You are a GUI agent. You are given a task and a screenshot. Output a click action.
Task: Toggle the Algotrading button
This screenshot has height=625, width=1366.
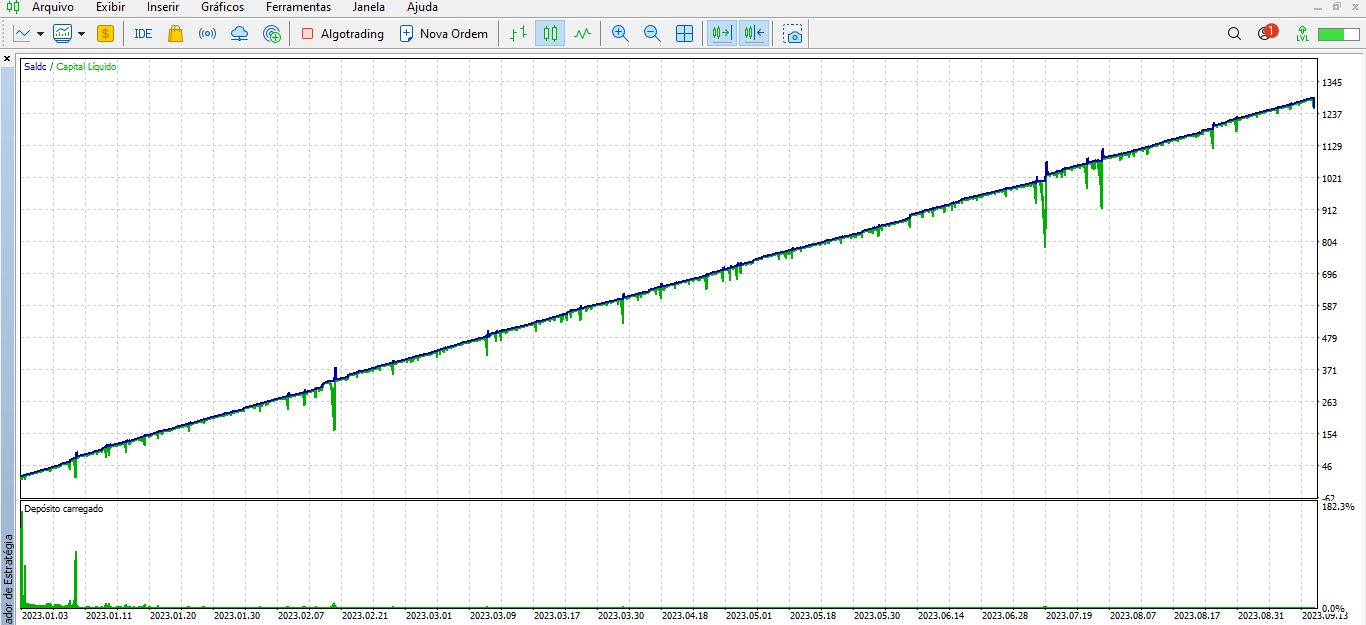pyautogui.click(x=342, y=33)
